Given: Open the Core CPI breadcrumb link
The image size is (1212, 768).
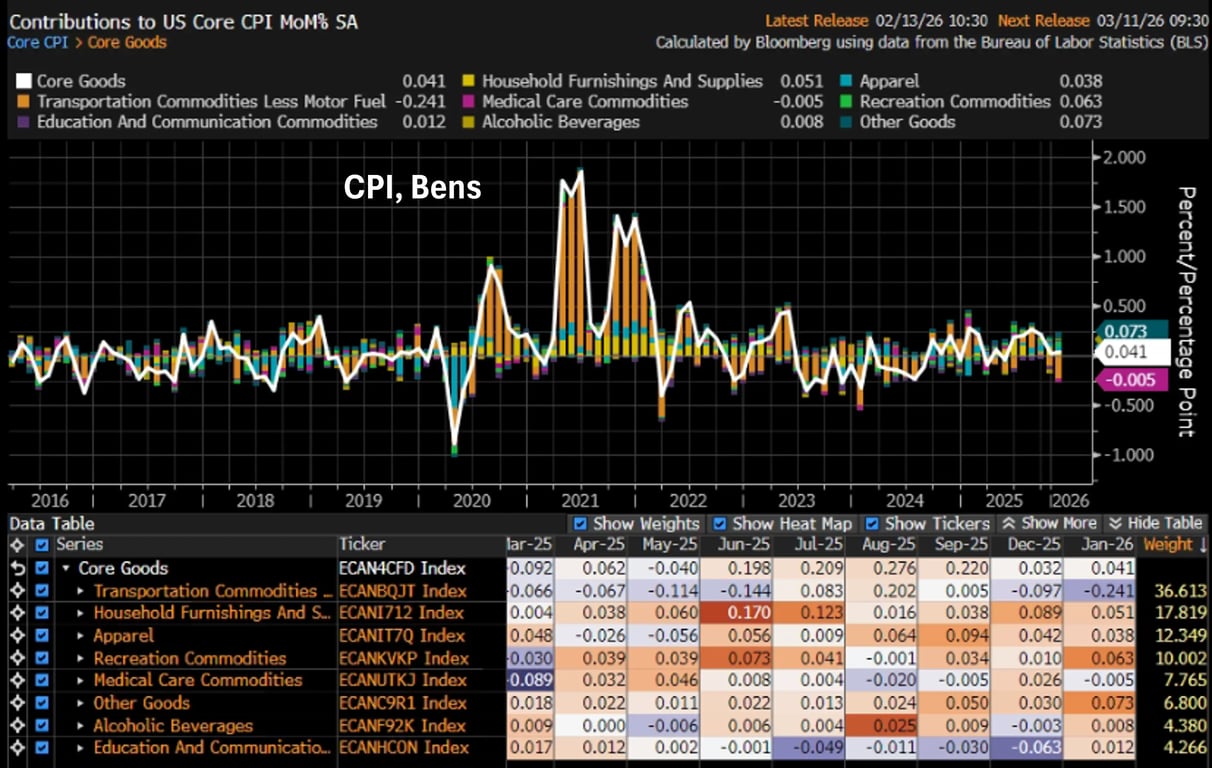Looking at the screenshot, I should (39, 42).
